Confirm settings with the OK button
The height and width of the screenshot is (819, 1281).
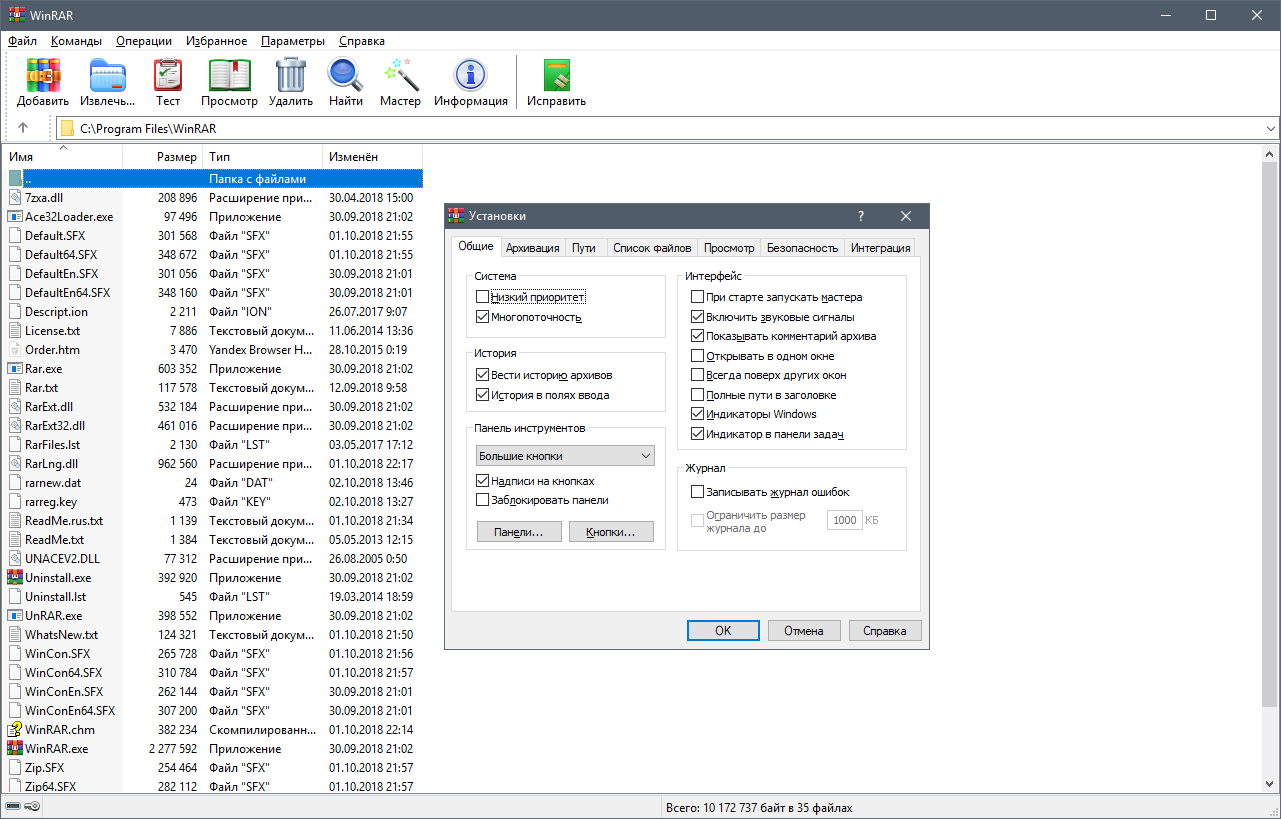(723, 631)
